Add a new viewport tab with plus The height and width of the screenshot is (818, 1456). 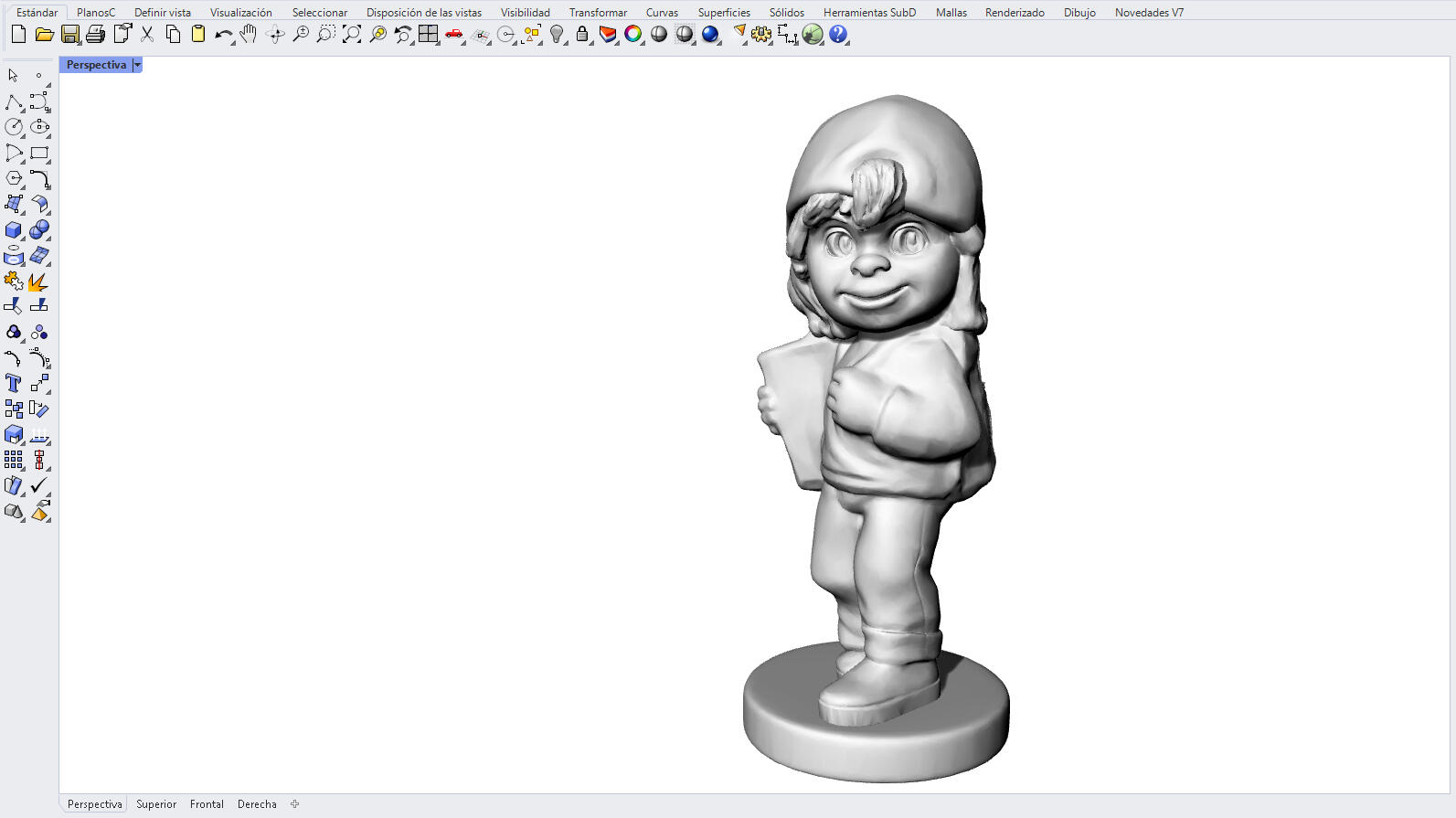click(294, 804)
